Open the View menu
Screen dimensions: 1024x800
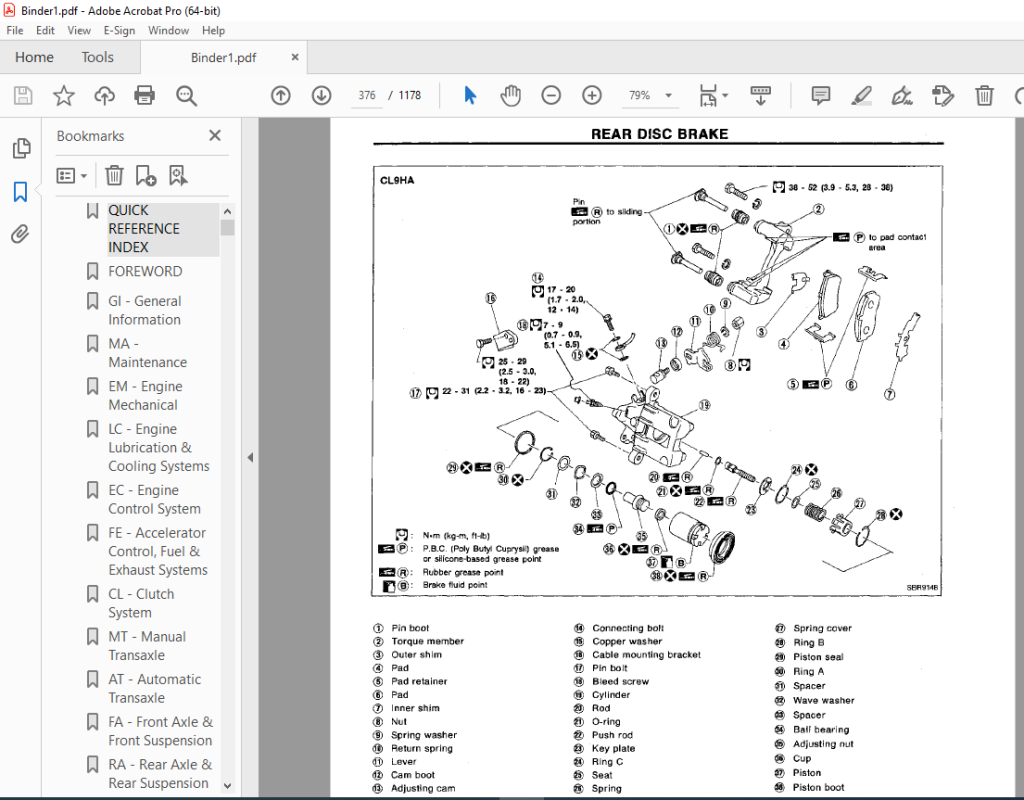click(x=79, y=30)
